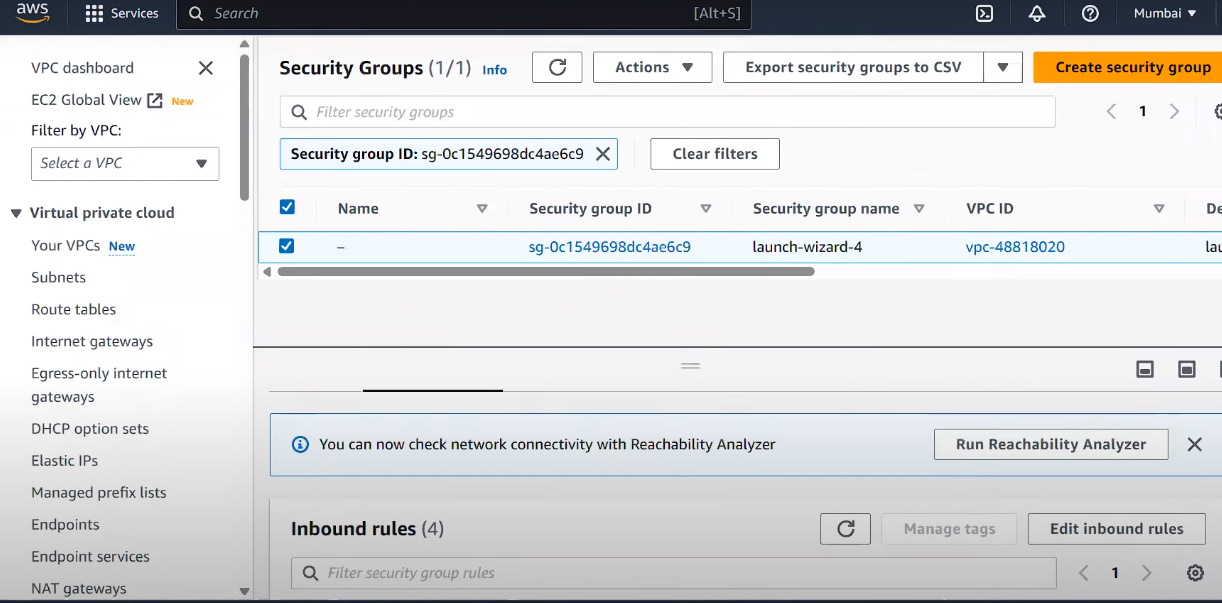The width and height of the screenshot is (1222, 603).
Task: Open Route tables in sidebar
Action: click(73, 309)
